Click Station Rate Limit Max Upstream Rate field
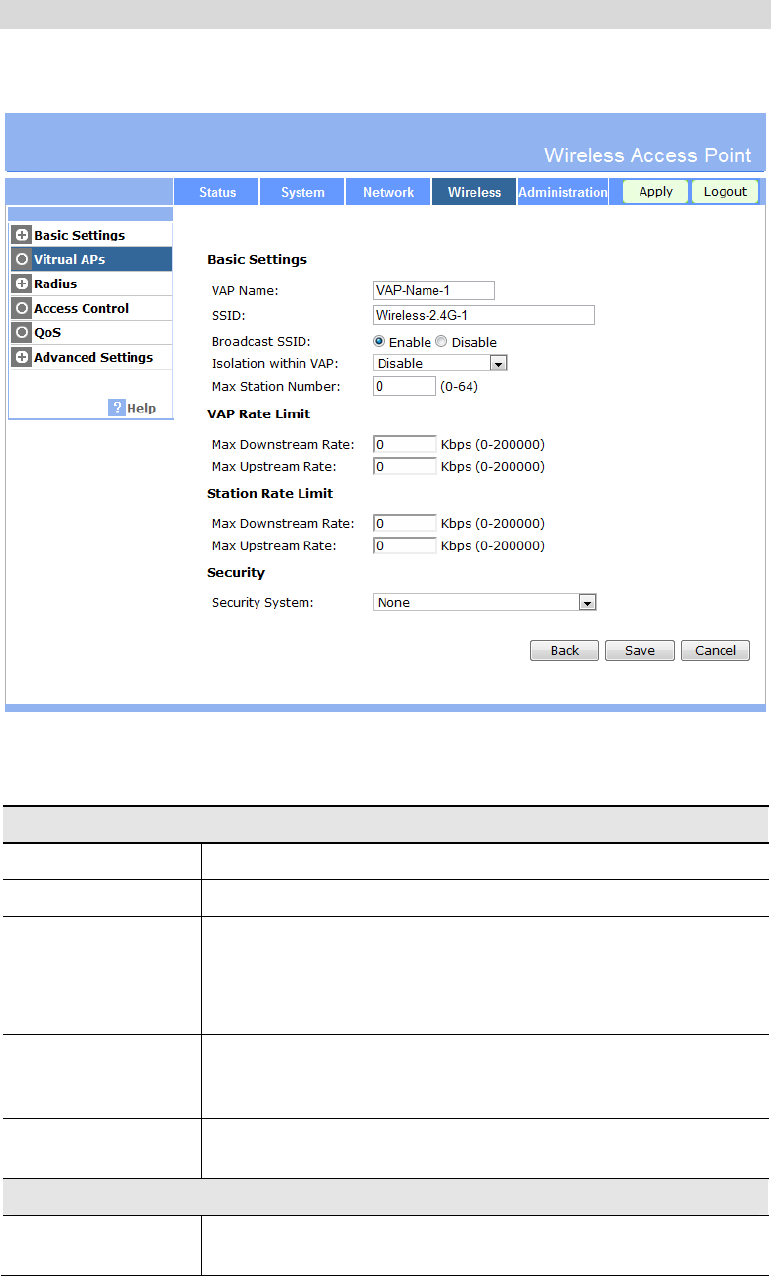The height and width of the screenshot is (1276, 771). [404, 545]
